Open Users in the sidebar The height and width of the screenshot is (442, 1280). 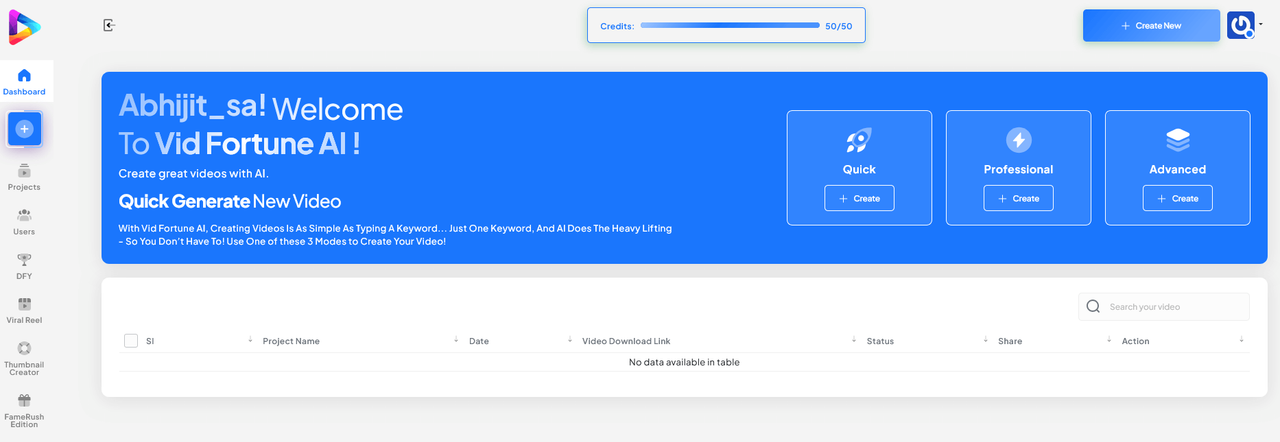24,222
